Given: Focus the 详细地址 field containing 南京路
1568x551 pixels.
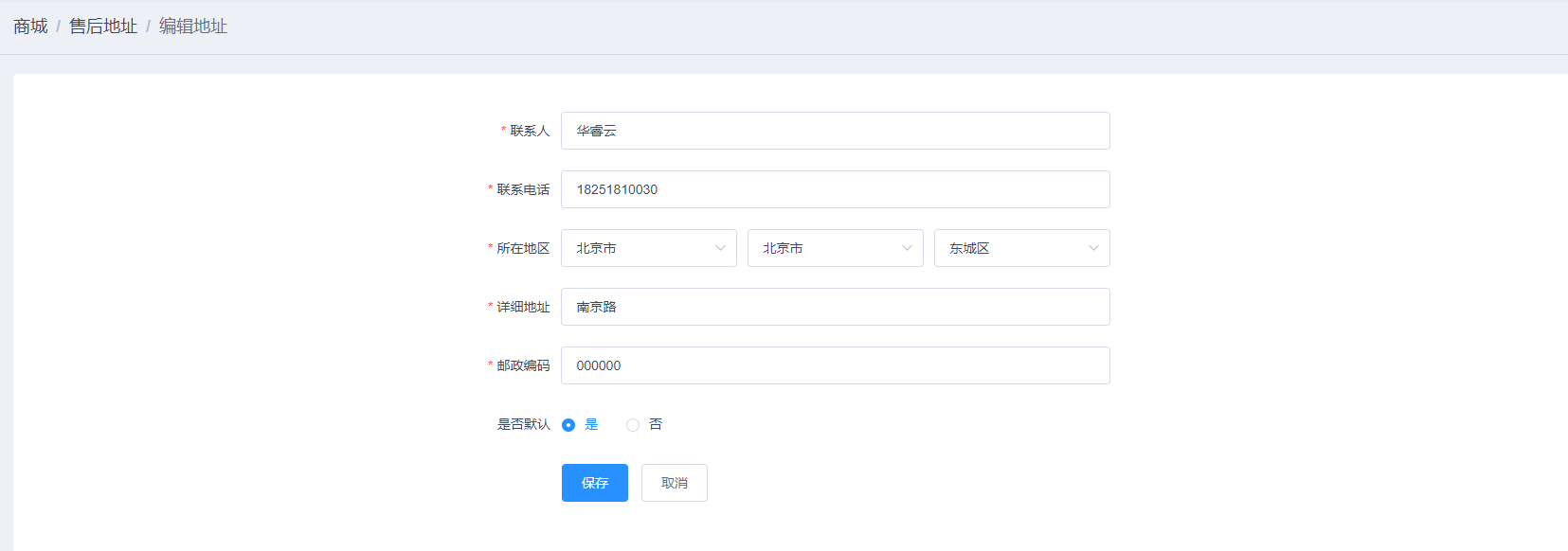Looking at the screenshot, I should click(835, 307).
